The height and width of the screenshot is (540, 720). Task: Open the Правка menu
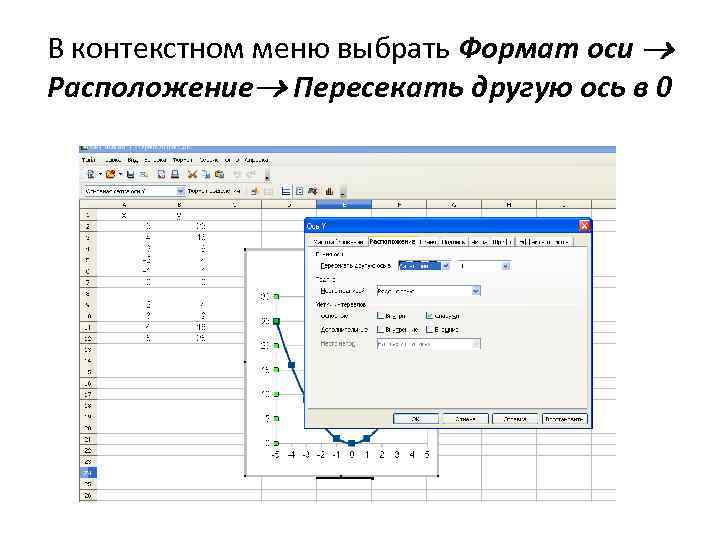[113, 160]
